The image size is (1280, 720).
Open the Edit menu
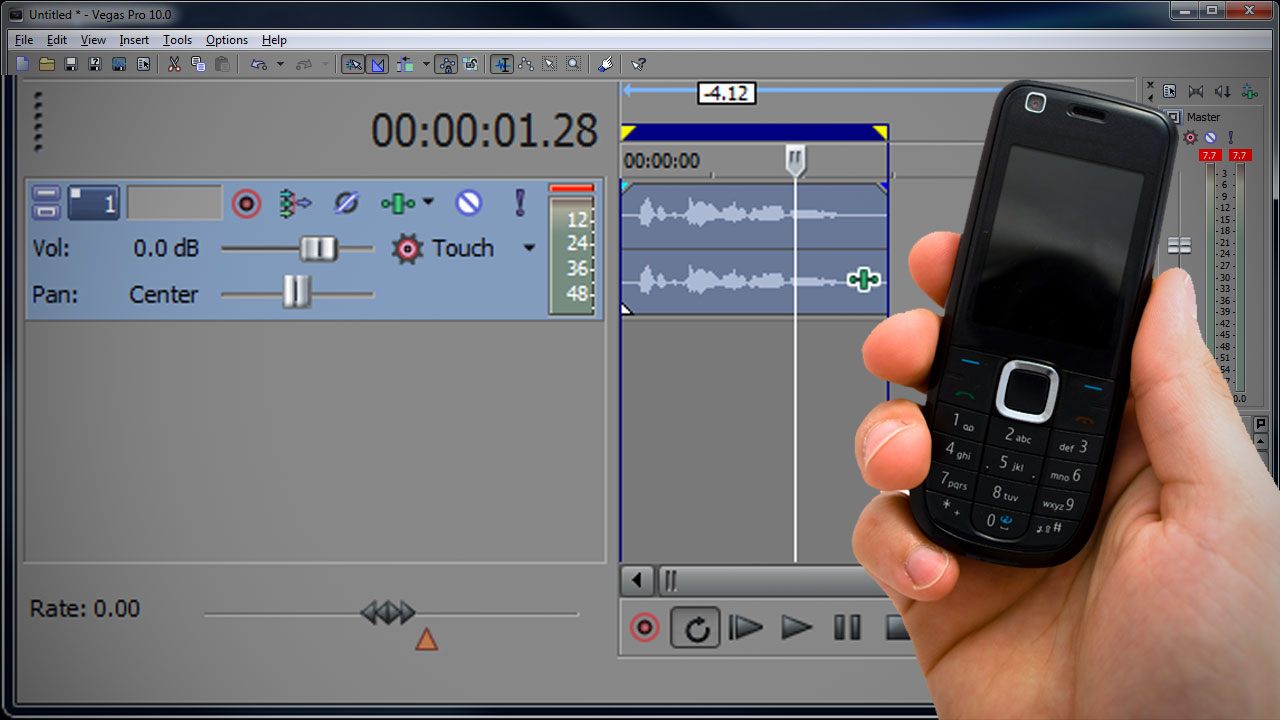click(57, 40)
